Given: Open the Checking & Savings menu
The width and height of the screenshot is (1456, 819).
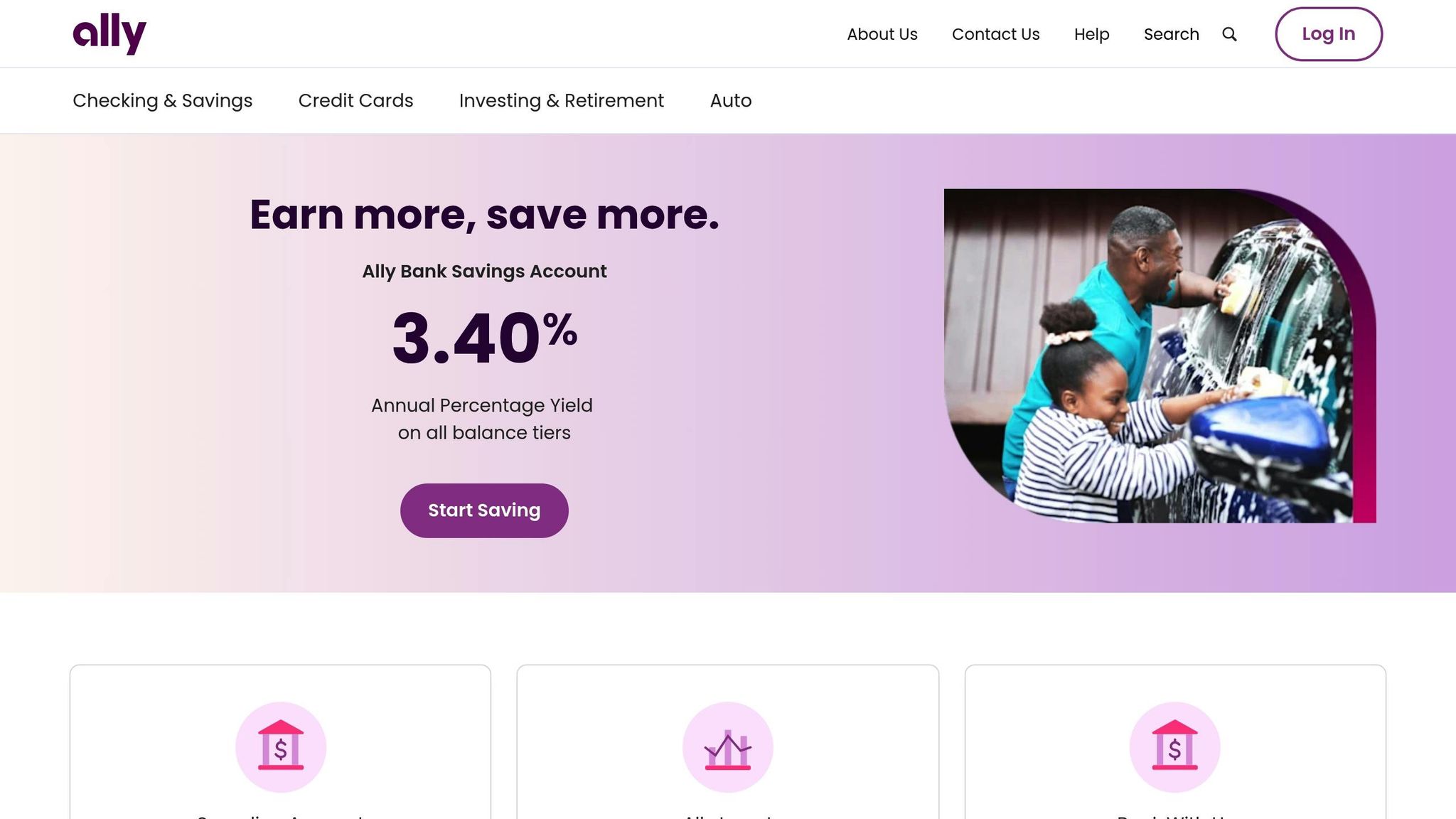Looking at the screenshot, I should (x=162, y=100).
